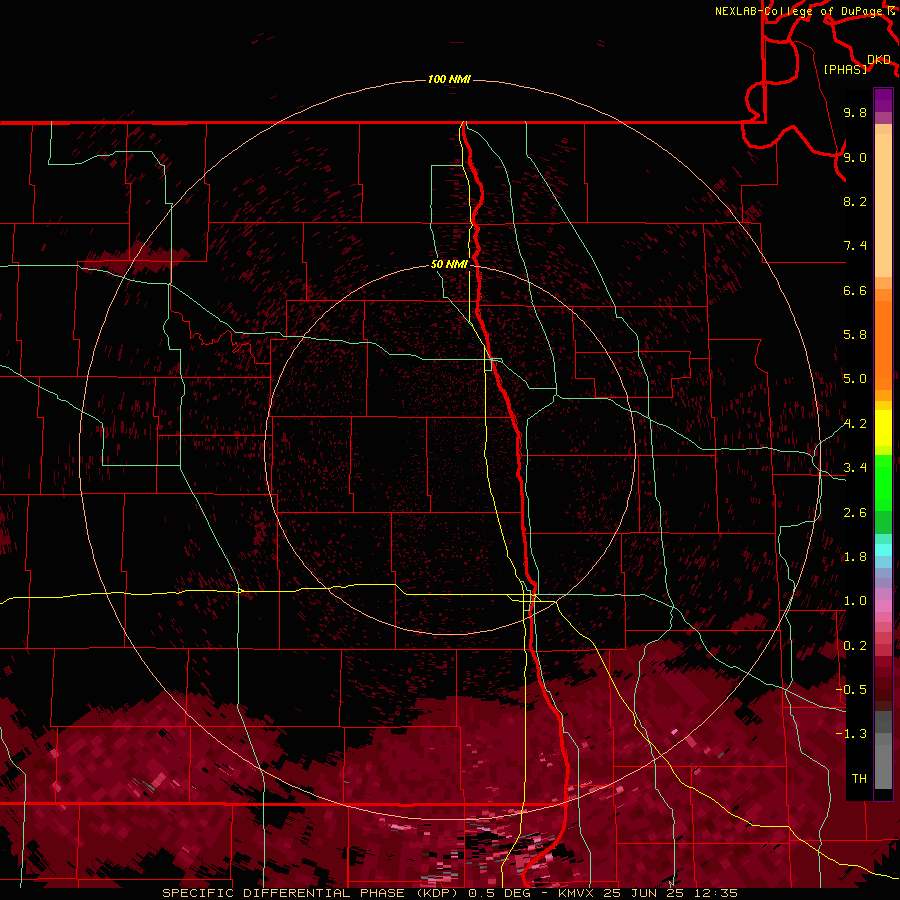Pick the 5.8 scale value
Screen dimensions: 900x900
point(855,335)
